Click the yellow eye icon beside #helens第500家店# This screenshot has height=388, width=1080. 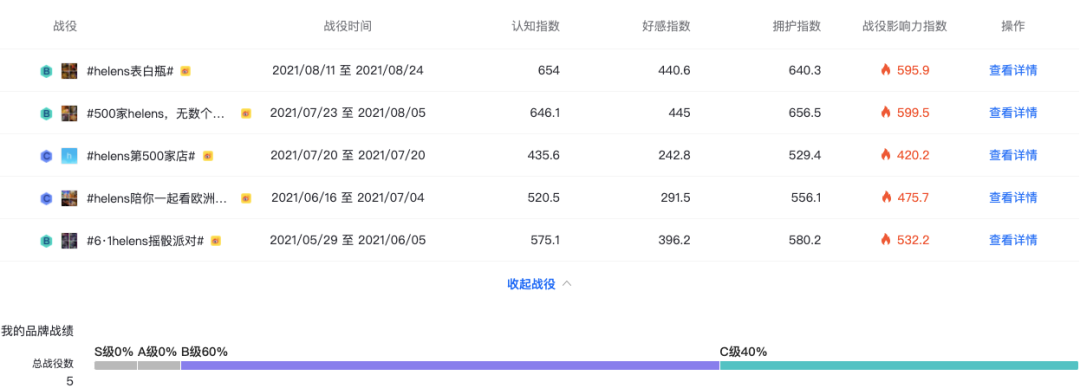click(x=208, y=156)
